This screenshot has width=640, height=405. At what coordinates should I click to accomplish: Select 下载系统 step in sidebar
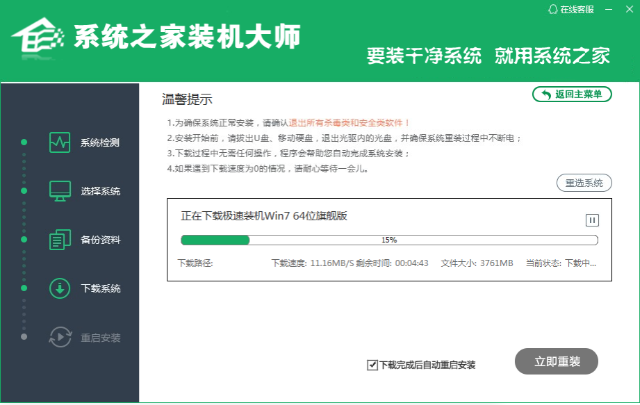tap(100, 289)
